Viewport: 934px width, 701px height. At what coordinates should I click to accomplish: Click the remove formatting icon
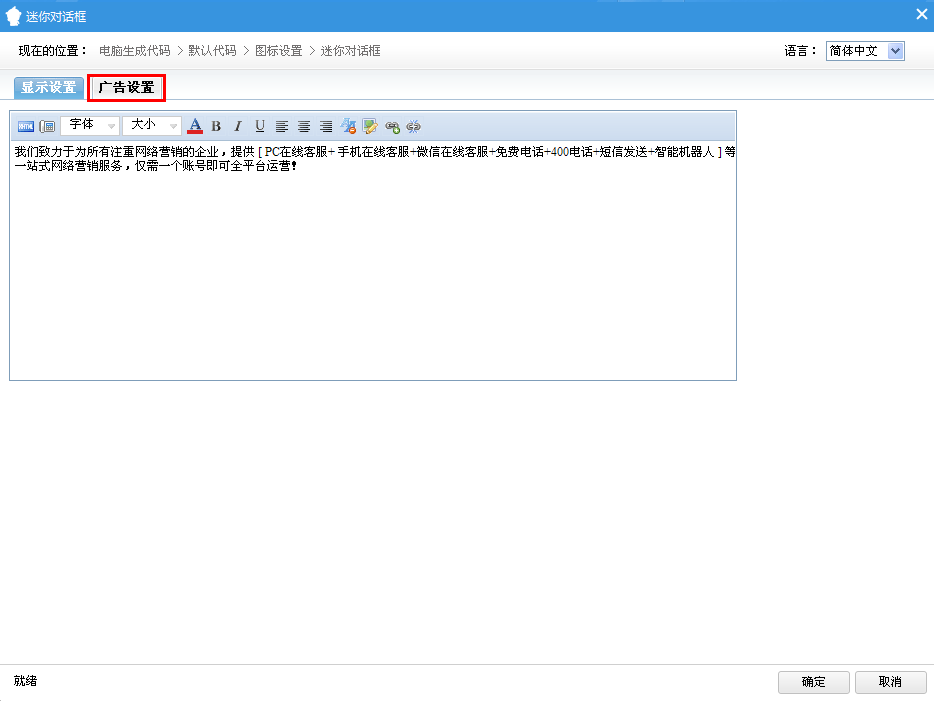coord(348,126)
